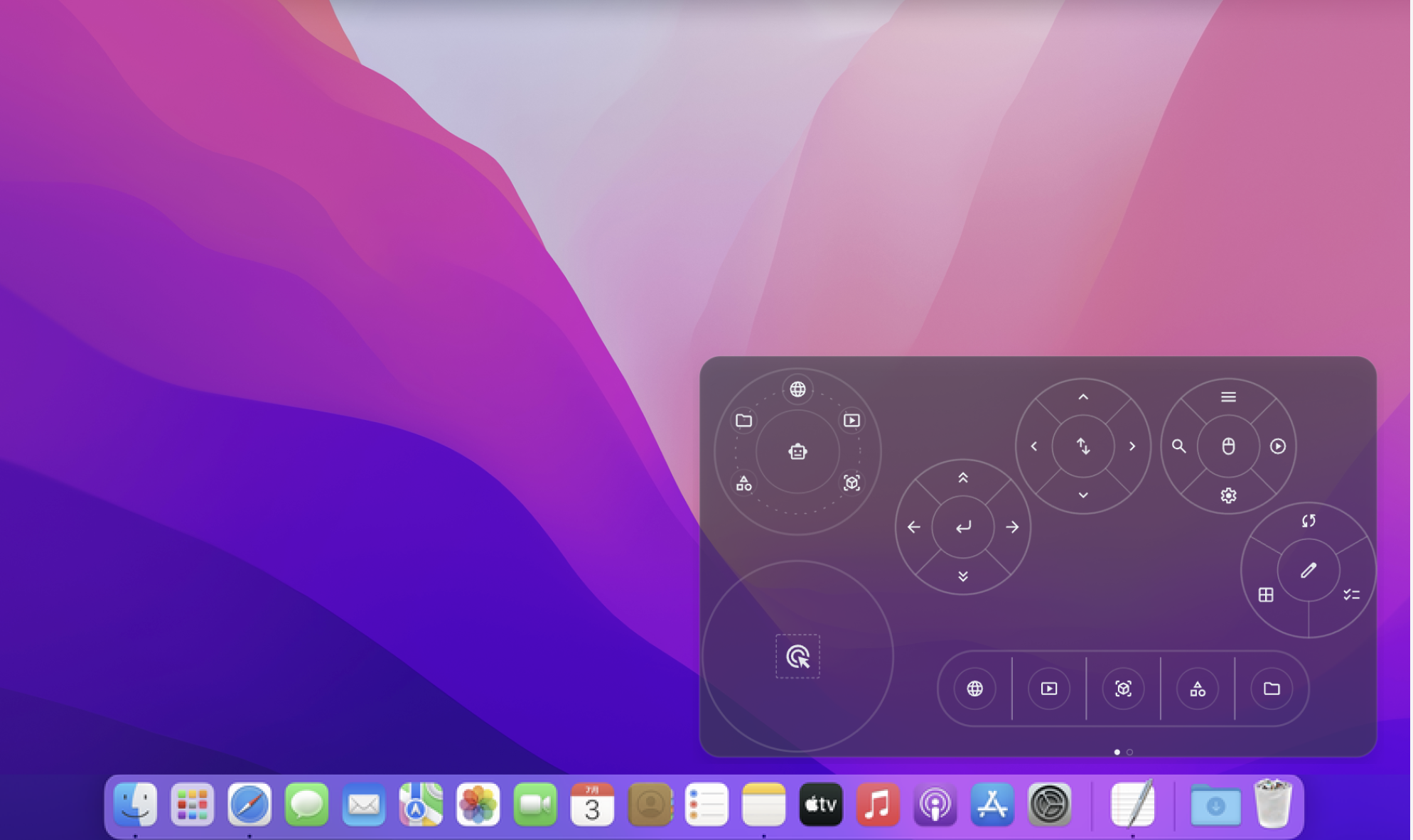The width and height of the screenshot is (1413, 840).
Task: Click the cursor click icon in large circle
Action: pyautogui.click(x=799, y=657)
